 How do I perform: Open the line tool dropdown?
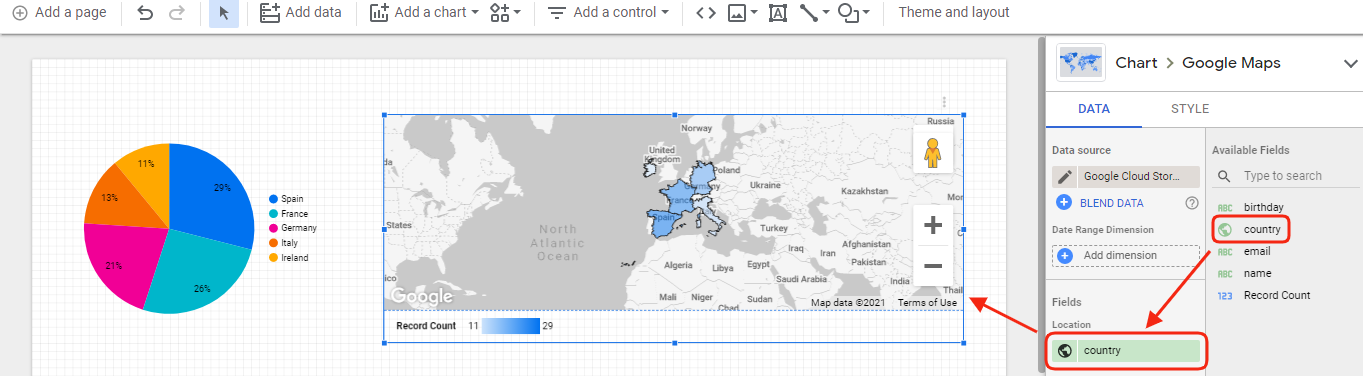tap(814, 13)
